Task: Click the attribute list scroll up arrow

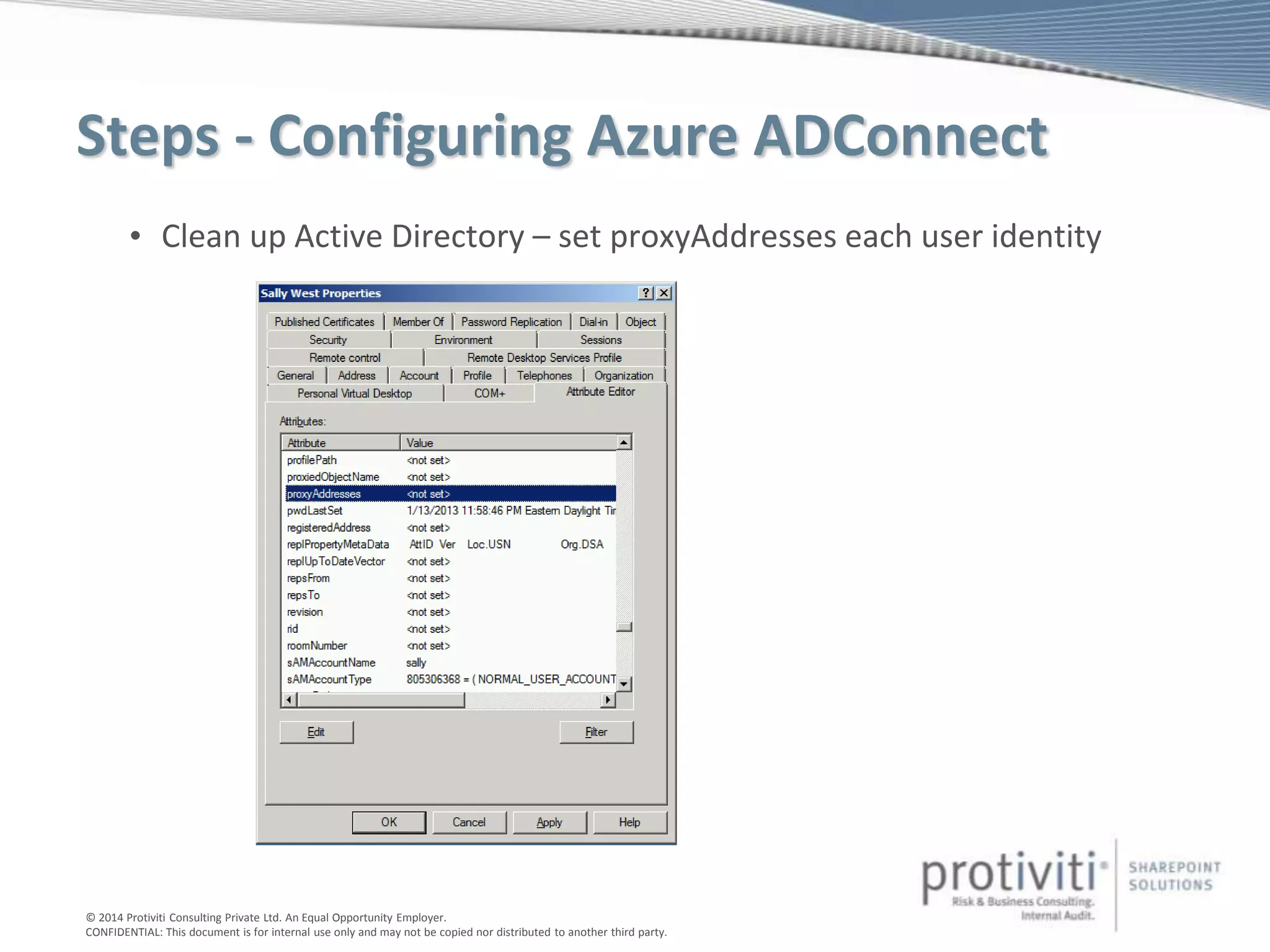Action: pyautogui.click(x=624, y=443)
